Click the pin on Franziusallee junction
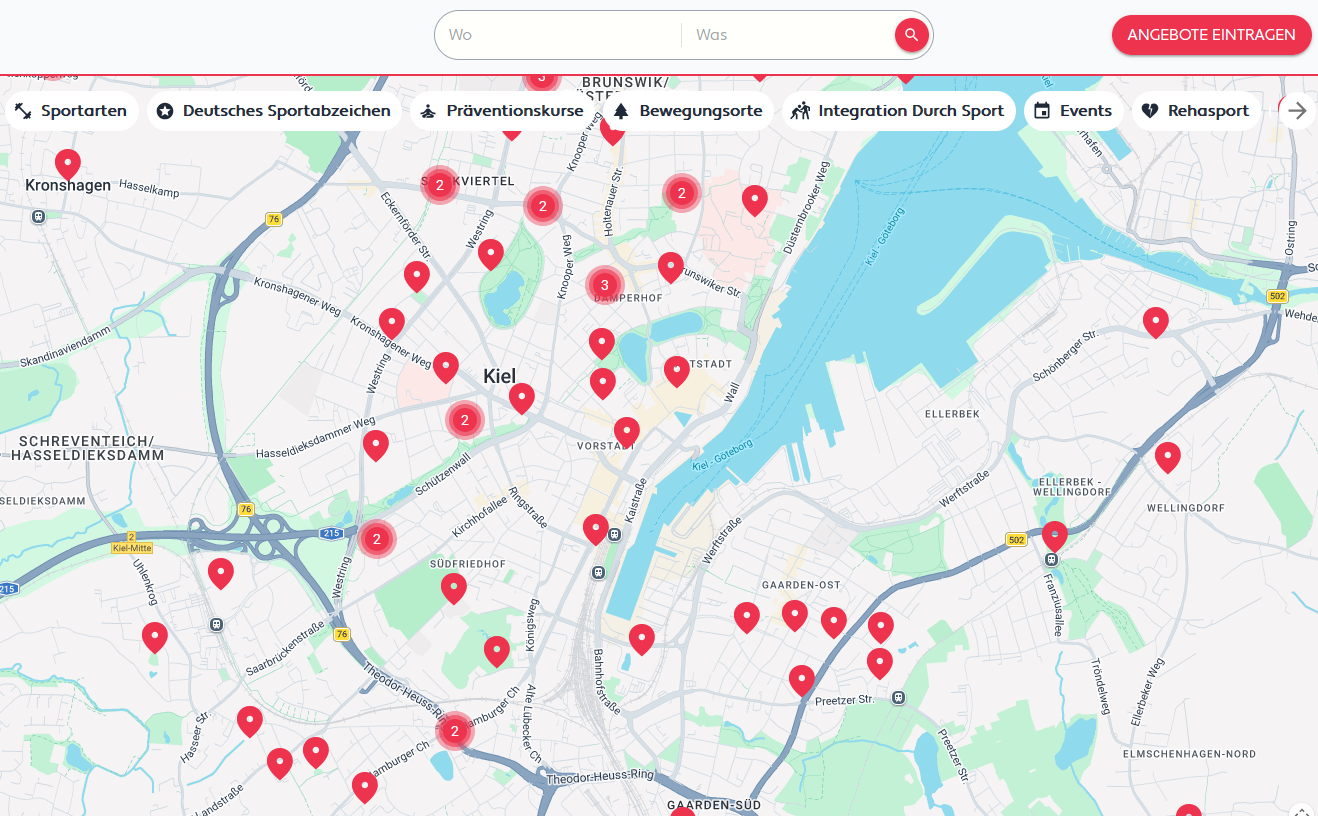Viewport: 1318px width, 816px height. [1055, 536]
